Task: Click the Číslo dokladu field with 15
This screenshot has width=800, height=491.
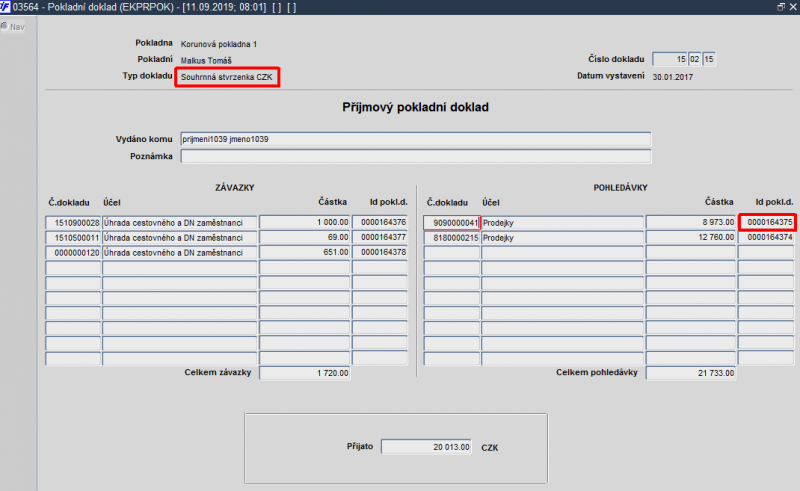Action: click(x=670, y=59)
